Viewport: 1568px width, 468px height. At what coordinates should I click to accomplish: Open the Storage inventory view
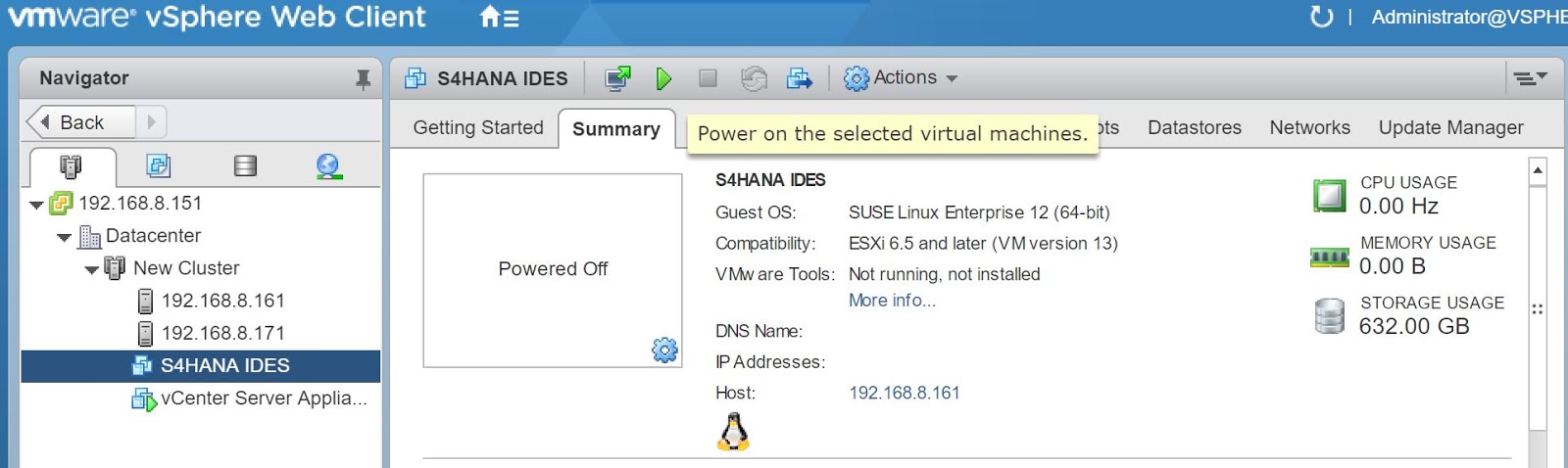pyautogui.click(x=245, y=166)
